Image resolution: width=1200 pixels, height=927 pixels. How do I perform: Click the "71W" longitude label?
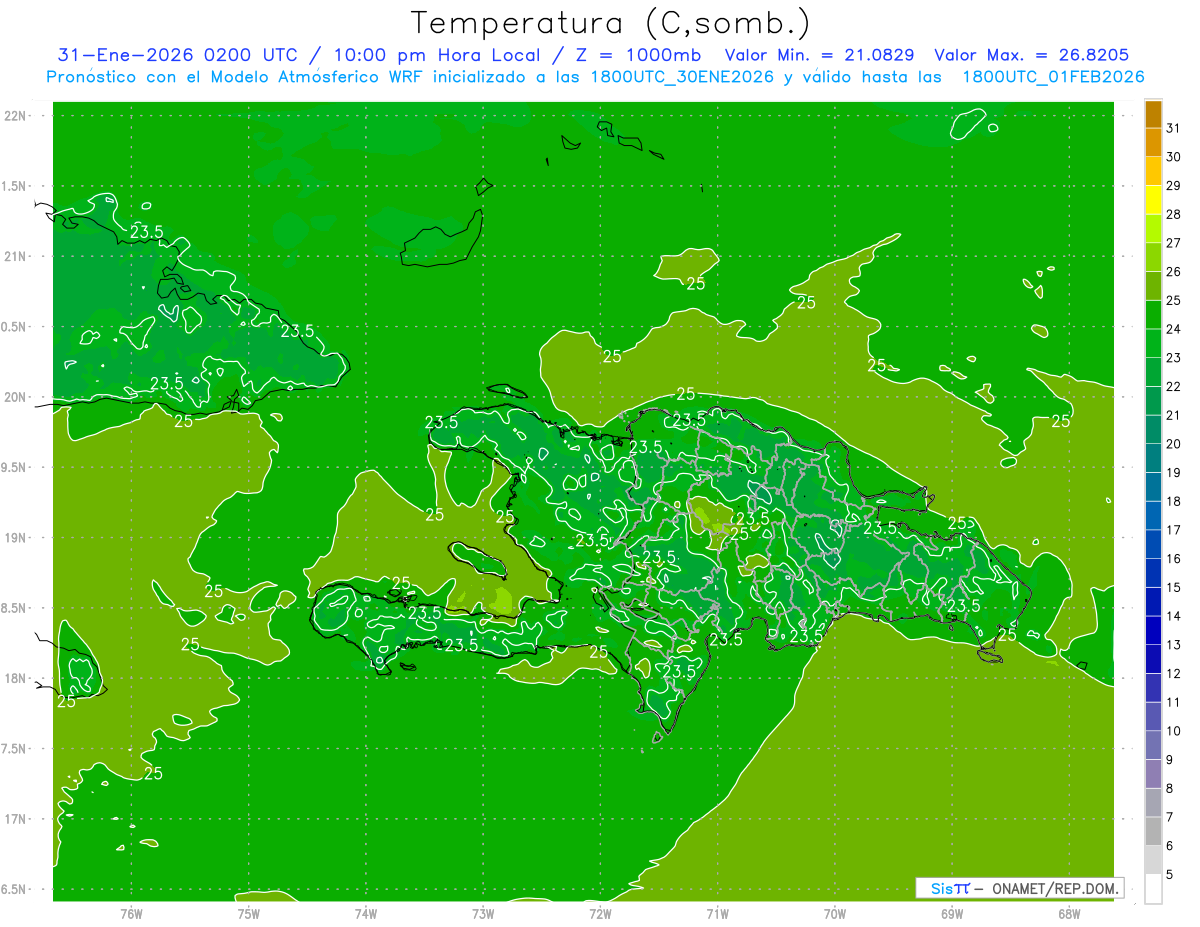pyautogui.click(x=717, y=914)
